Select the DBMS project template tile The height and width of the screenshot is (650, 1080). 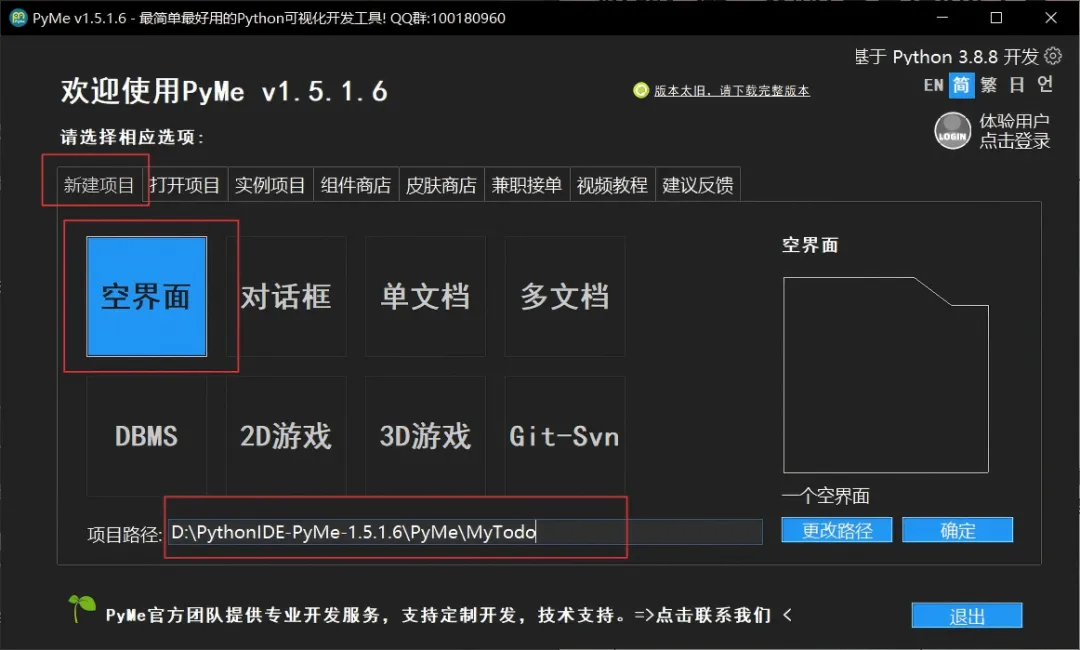147,436
